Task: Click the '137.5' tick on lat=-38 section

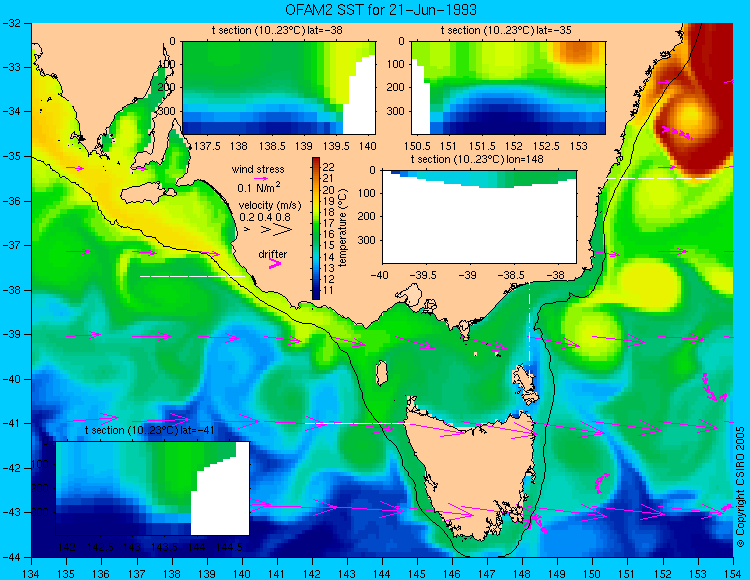Action: coord(207,146)
